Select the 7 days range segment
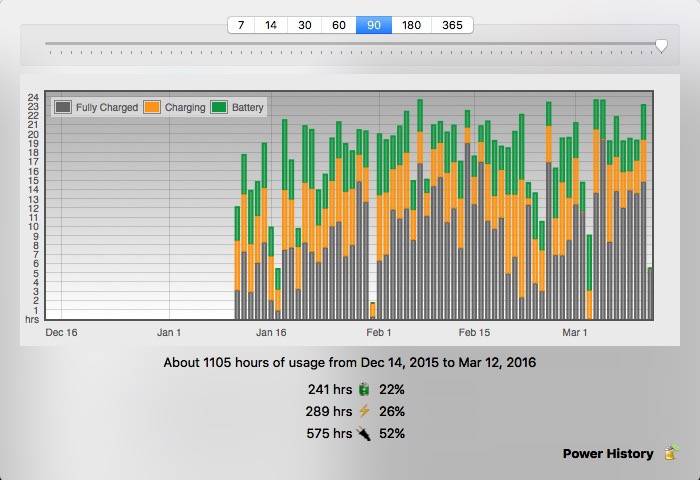Screen dimensions: 700x480 (240, 25)
